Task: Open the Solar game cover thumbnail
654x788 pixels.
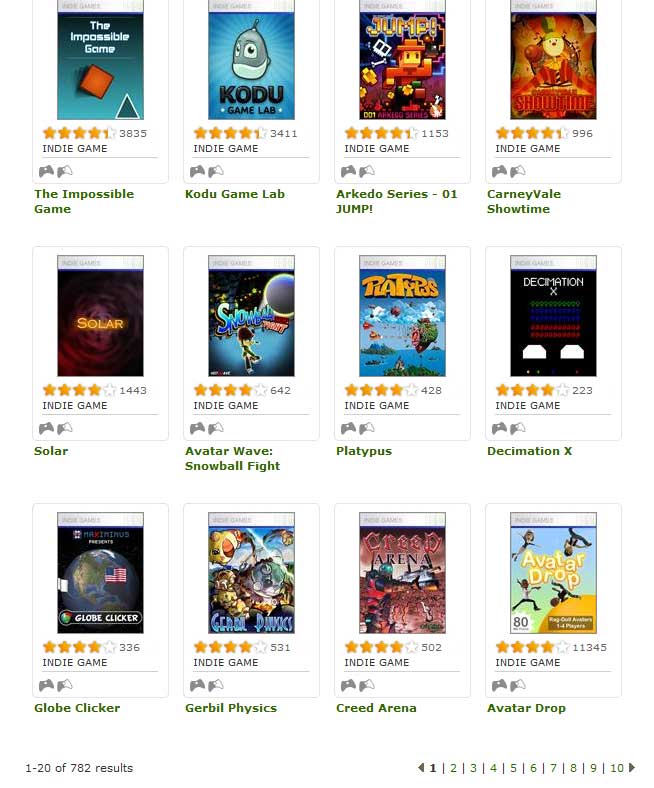Action: pos(101,316)
